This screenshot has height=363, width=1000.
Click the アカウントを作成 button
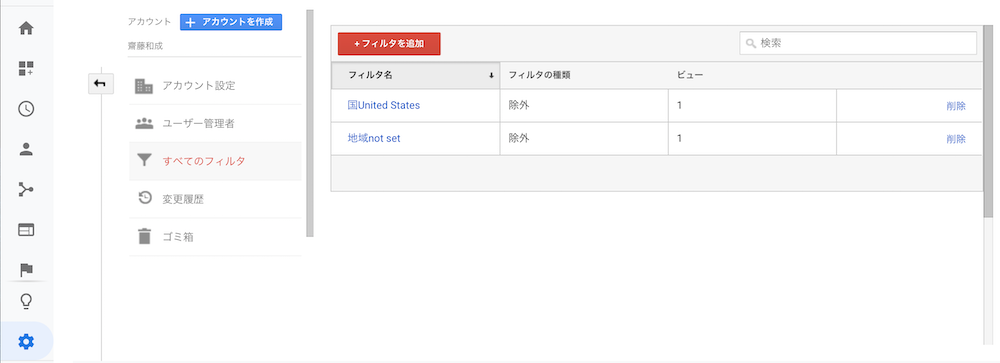[x=231, y=22]
